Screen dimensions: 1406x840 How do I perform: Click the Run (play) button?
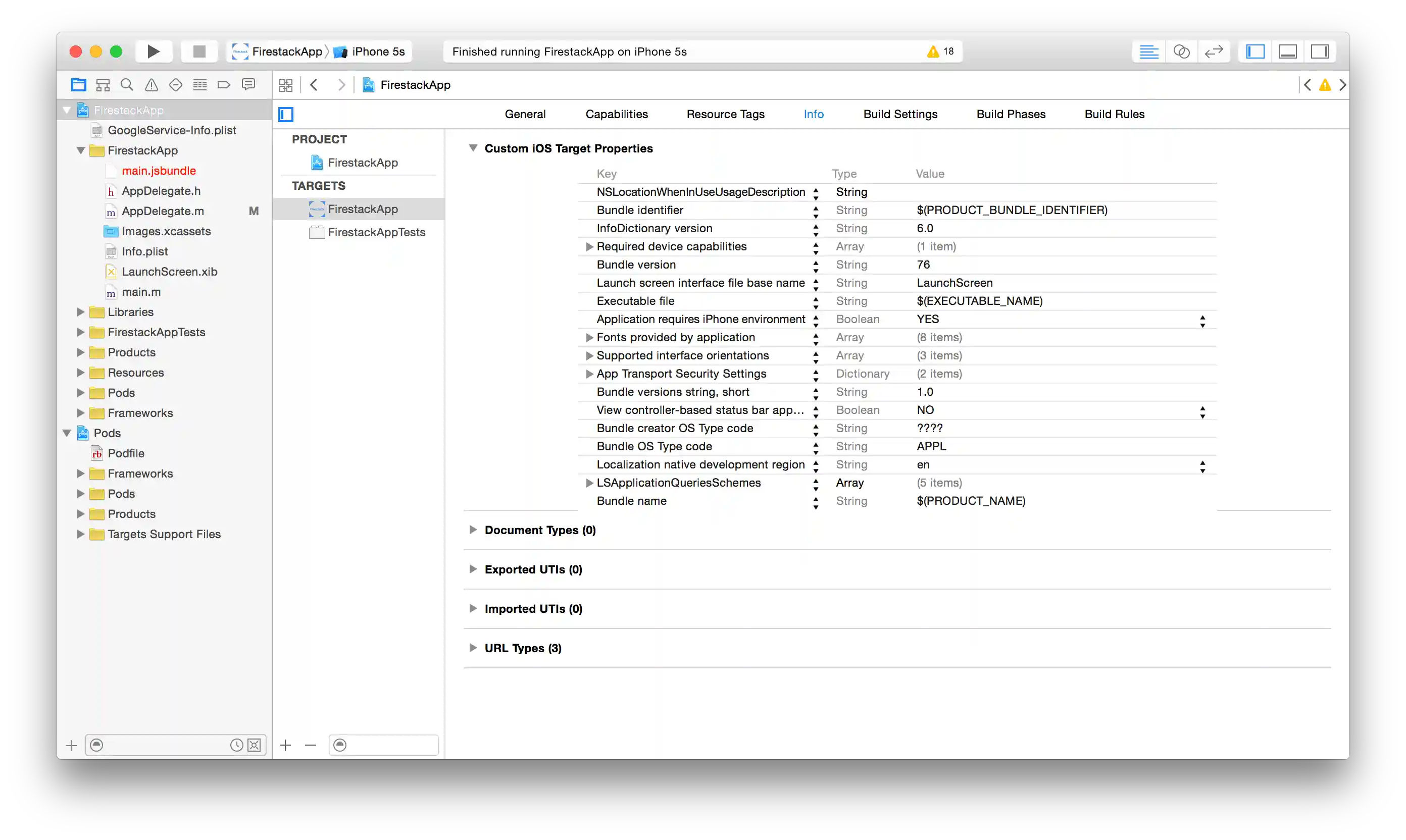(153, 51)
